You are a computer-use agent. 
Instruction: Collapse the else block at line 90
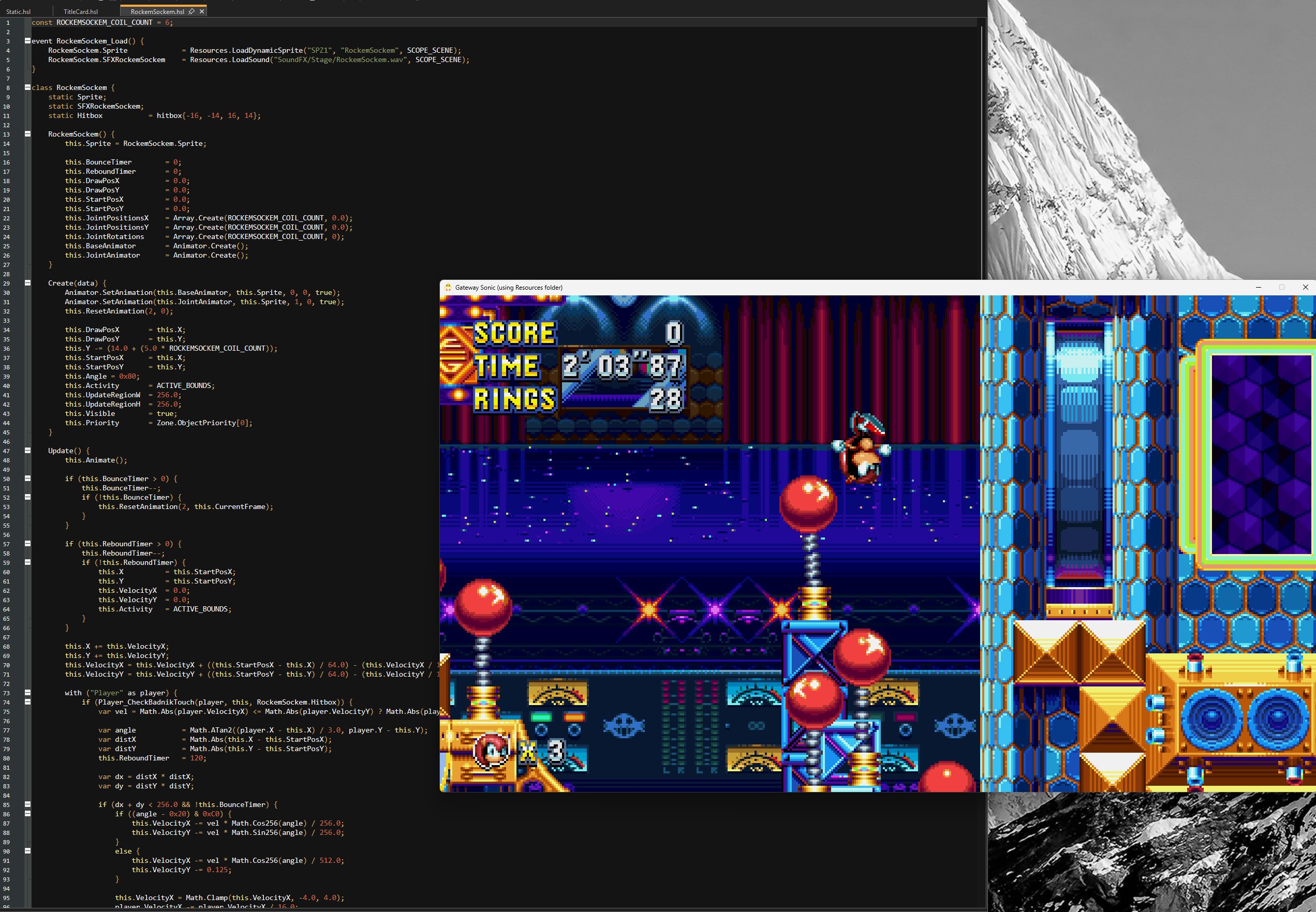point(27,851)
